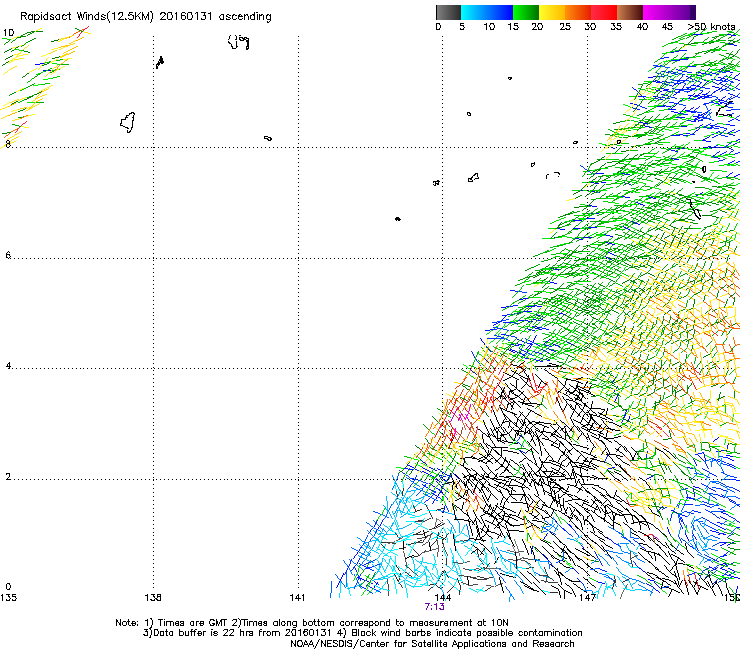Click the 'Note: 1) Times are GMT' footer line
Image resolution: width=740 pixels, height=650 pixels.
point(312,623)
